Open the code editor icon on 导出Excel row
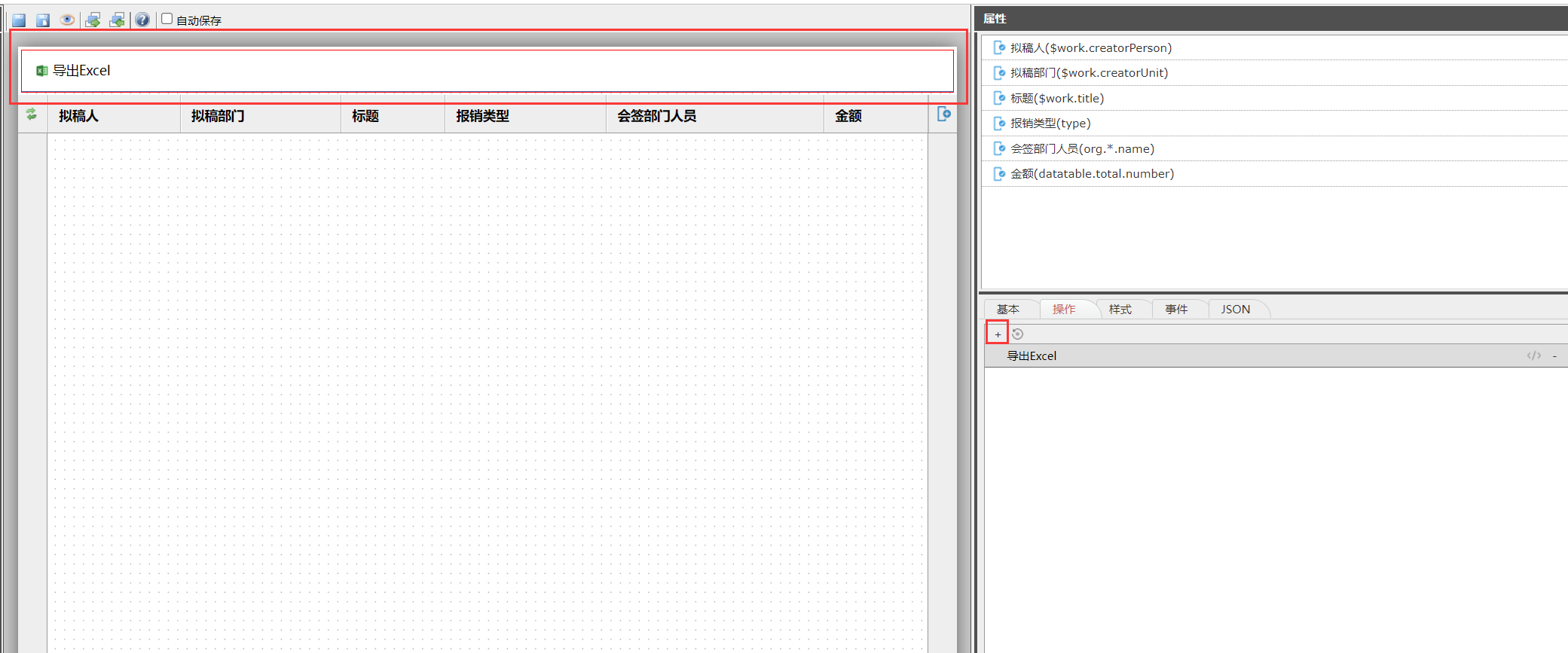Image resolution: width=1568 pixels, height=653 pixels. (1533, 355)
